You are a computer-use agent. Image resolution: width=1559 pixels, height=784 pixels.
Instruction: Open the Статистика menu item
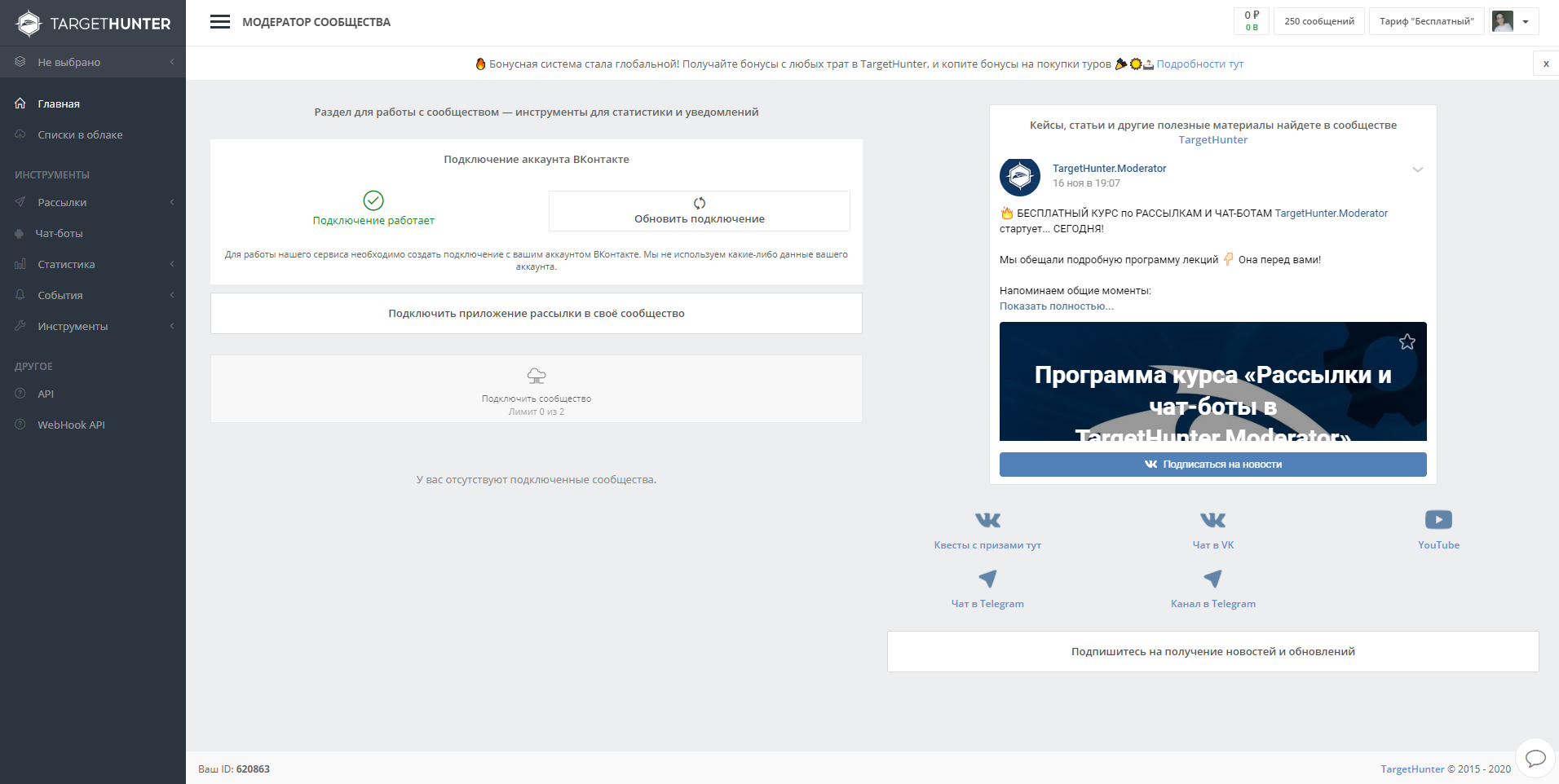(x=93, y=264)
